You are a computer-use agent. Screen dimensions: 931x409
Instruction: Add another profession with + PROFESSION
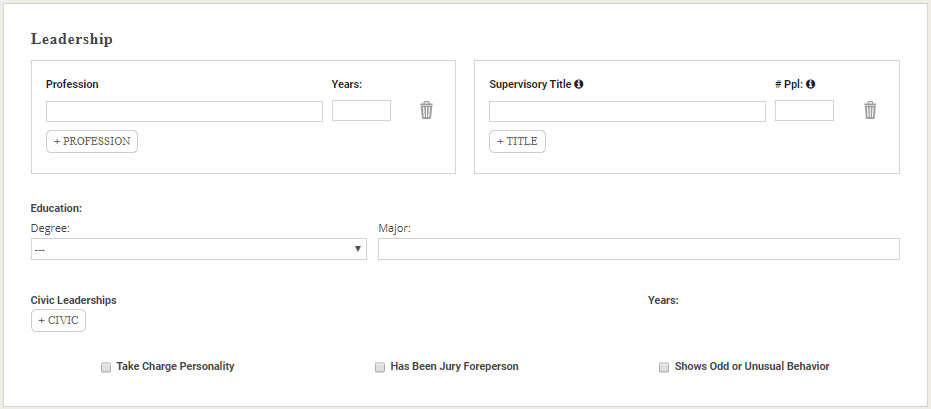click(x=92, y=141)
